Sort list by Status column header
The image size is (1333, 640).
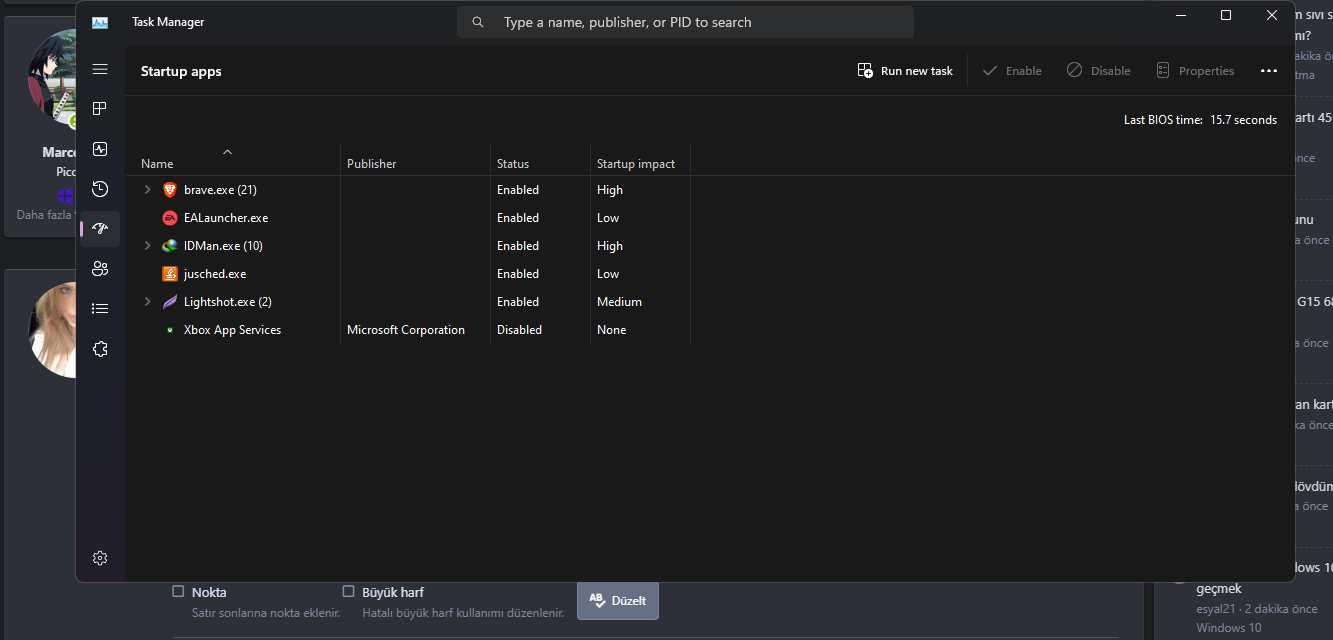pyautogui.click(x=513, y=164)
